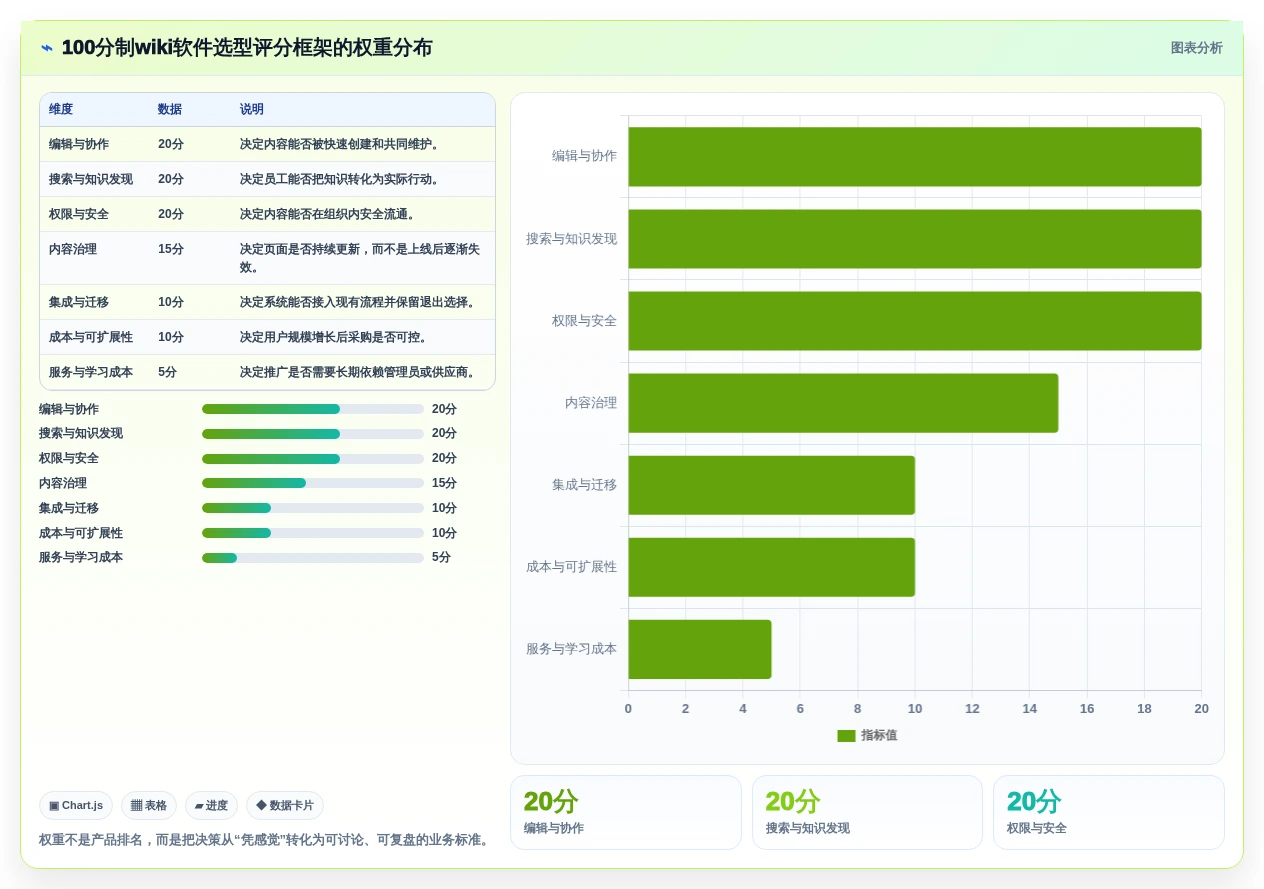Click the 内容治理 y-axis label in chart
This screenshot has height=889, width=1264.
(x=591, y=403)
